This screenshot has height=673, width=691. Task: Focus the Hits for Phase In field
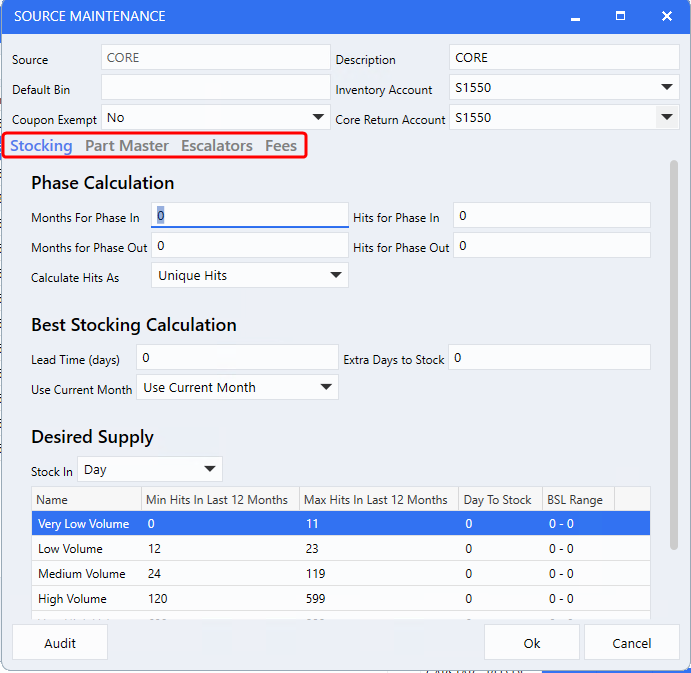click(x=551, y=216)
